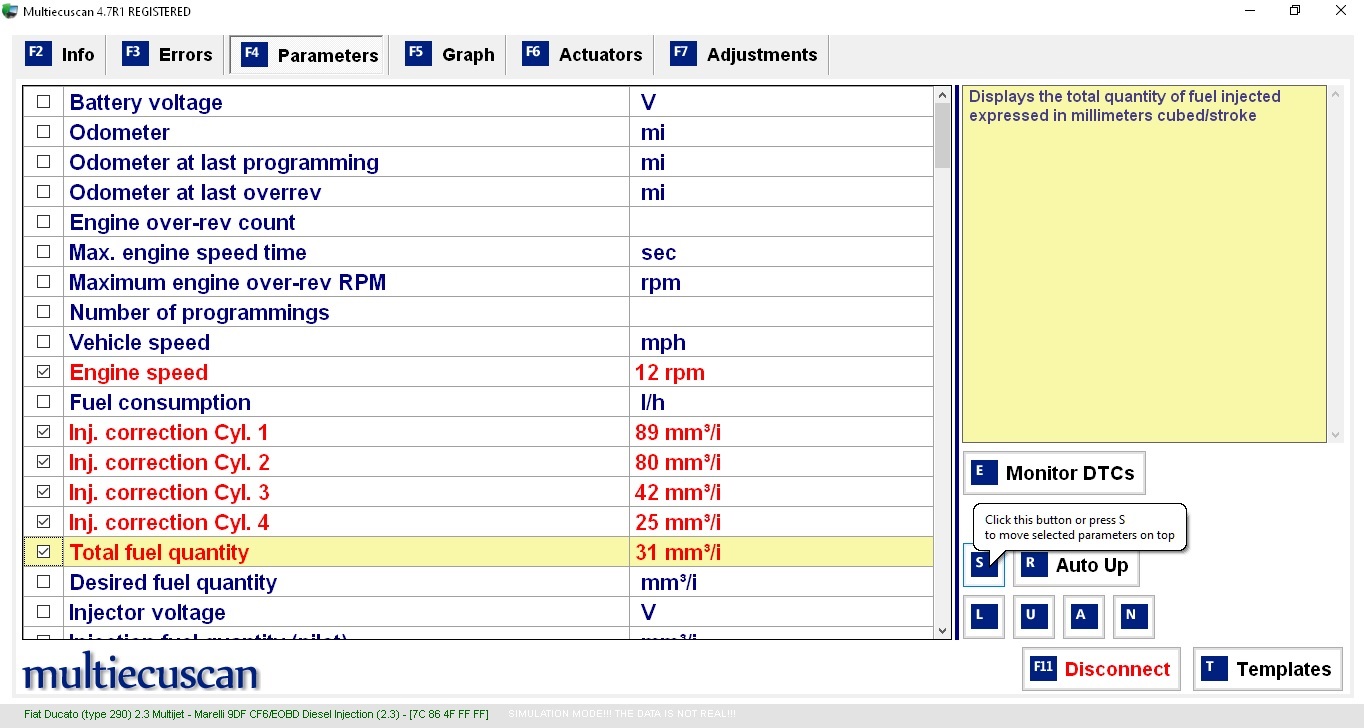Switch to the Graph tab (F5)
The width and height of the screenshot is (1364, 728).
point(450,55)
